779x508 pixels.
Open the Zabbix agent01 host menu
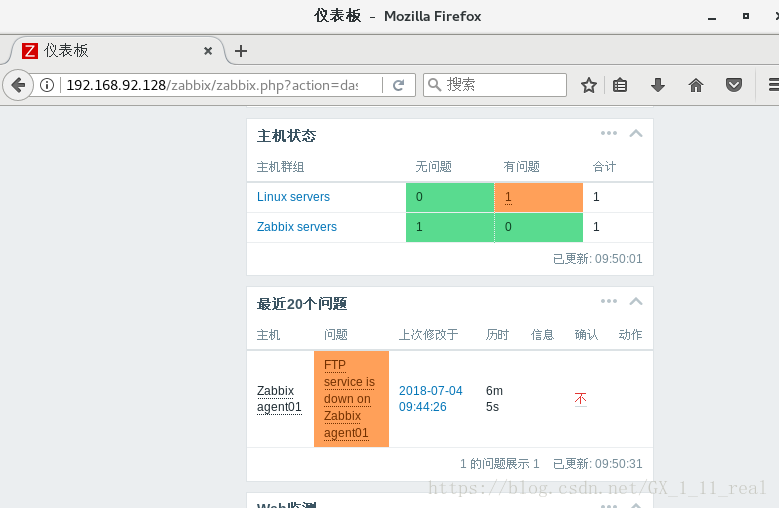tap(279, 399)
